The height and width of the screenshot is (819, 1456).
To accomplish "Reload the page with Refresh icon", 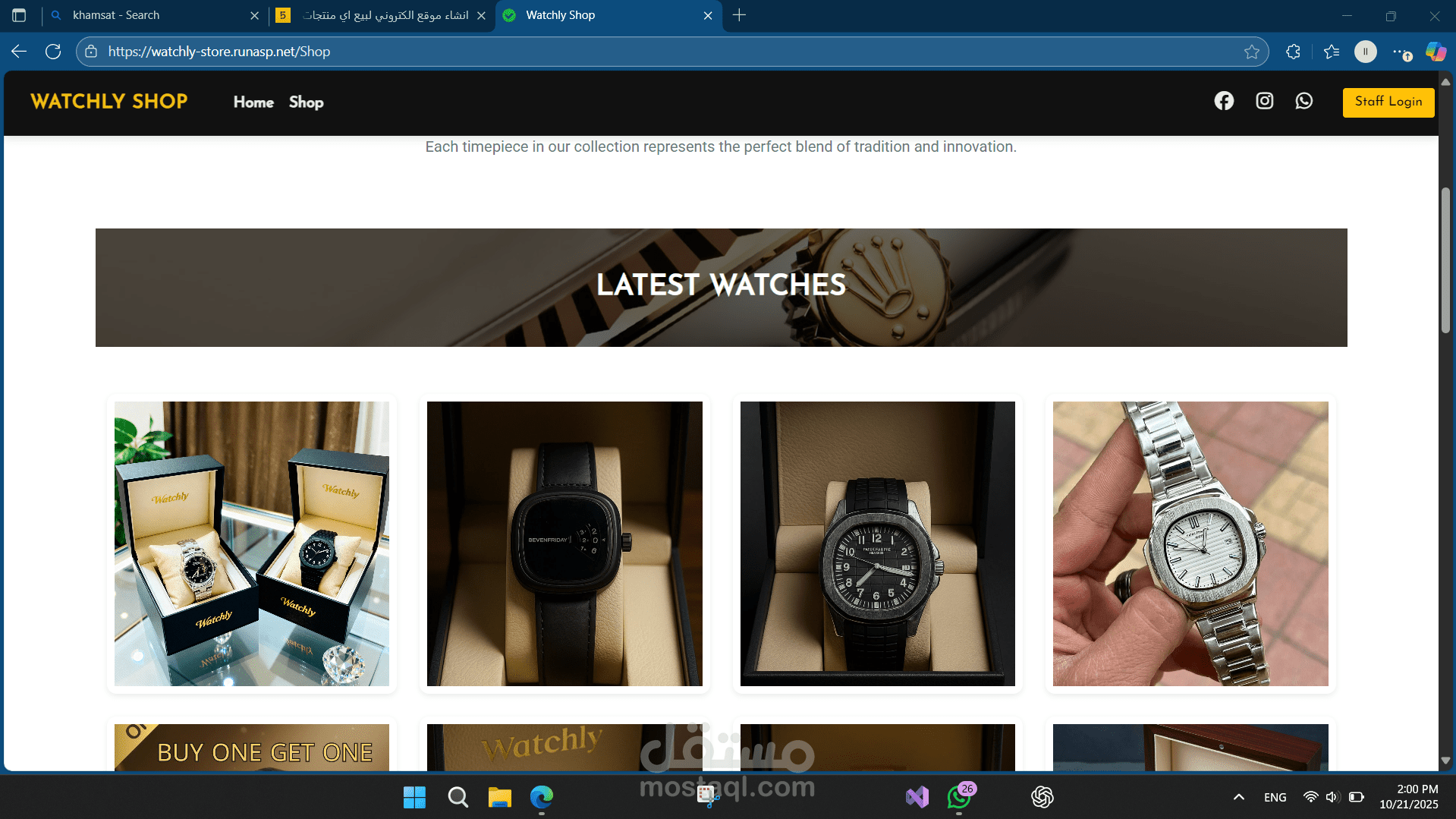I will pos(53,52).
